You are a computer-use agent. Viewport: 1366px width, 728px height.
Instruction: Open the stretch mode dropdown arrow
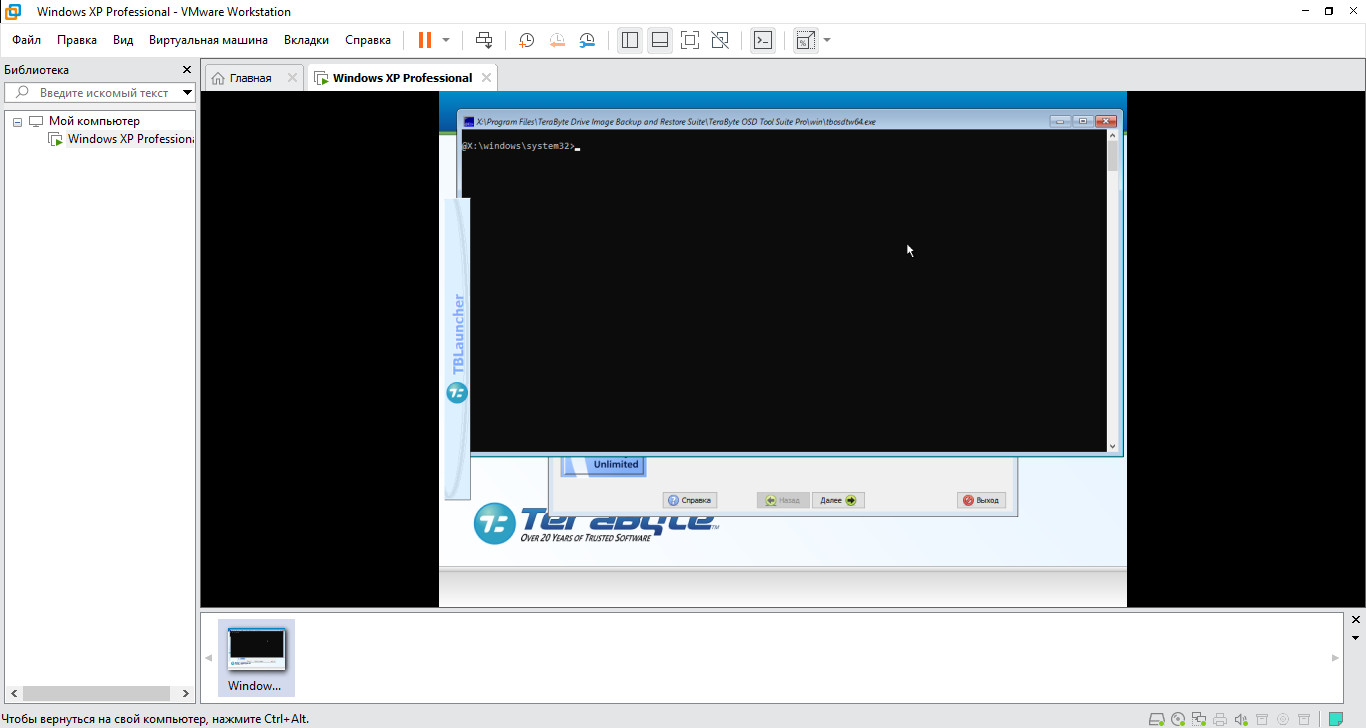click(x=827, y=40)
